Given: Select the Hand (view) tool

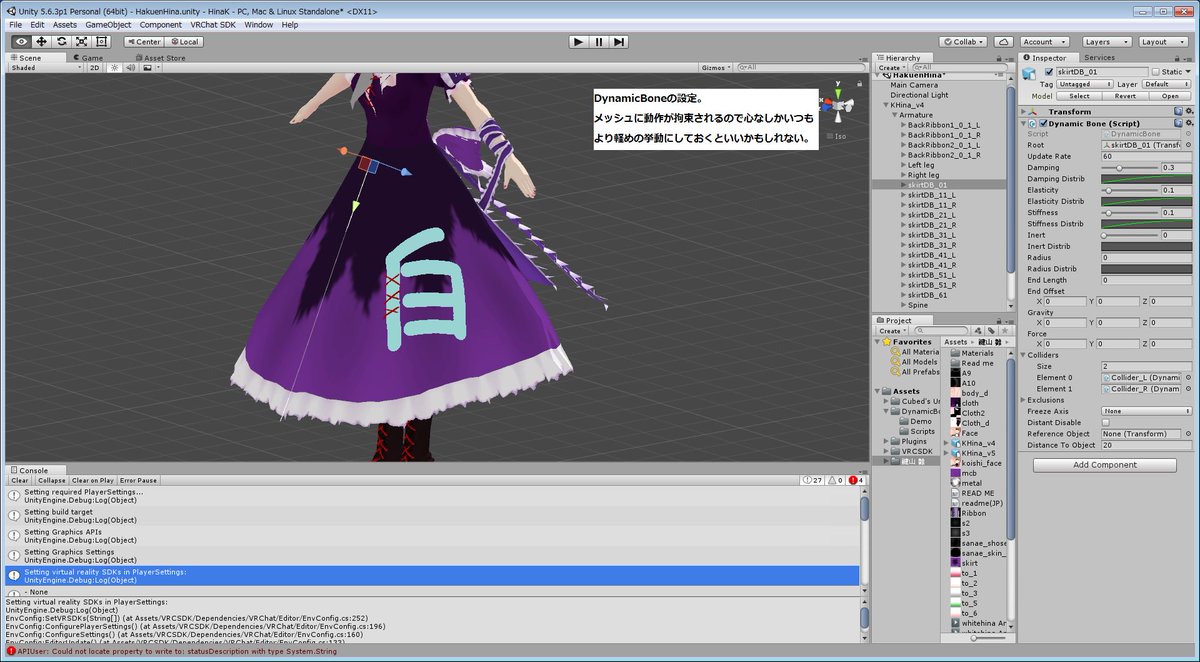Looking at the screenshot, I should (x=21, y=41).
